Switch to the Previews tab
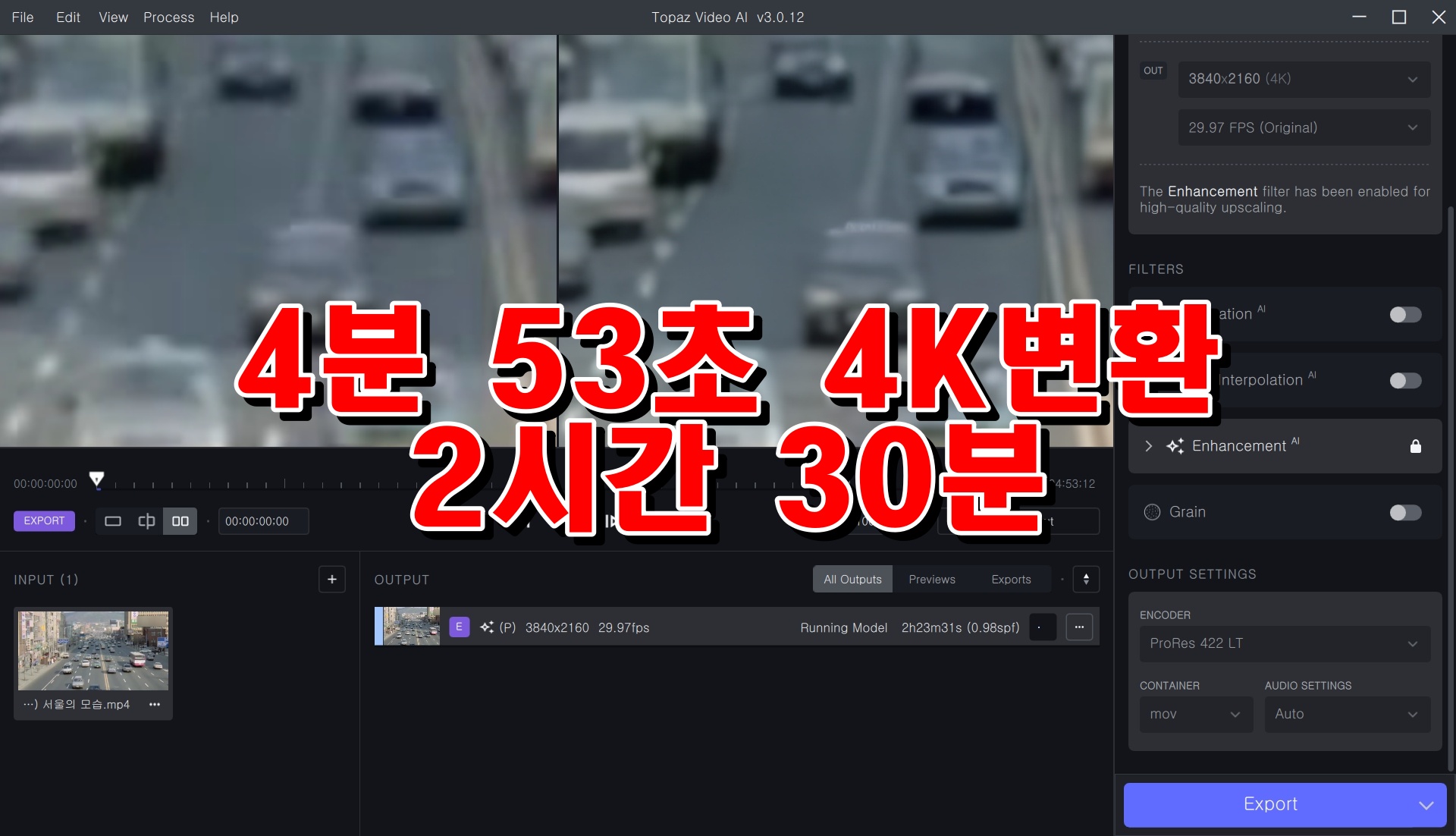Image resolution: width=1456 pixels, height=836 pixels. pyautogui.click(x=931, y=580)
